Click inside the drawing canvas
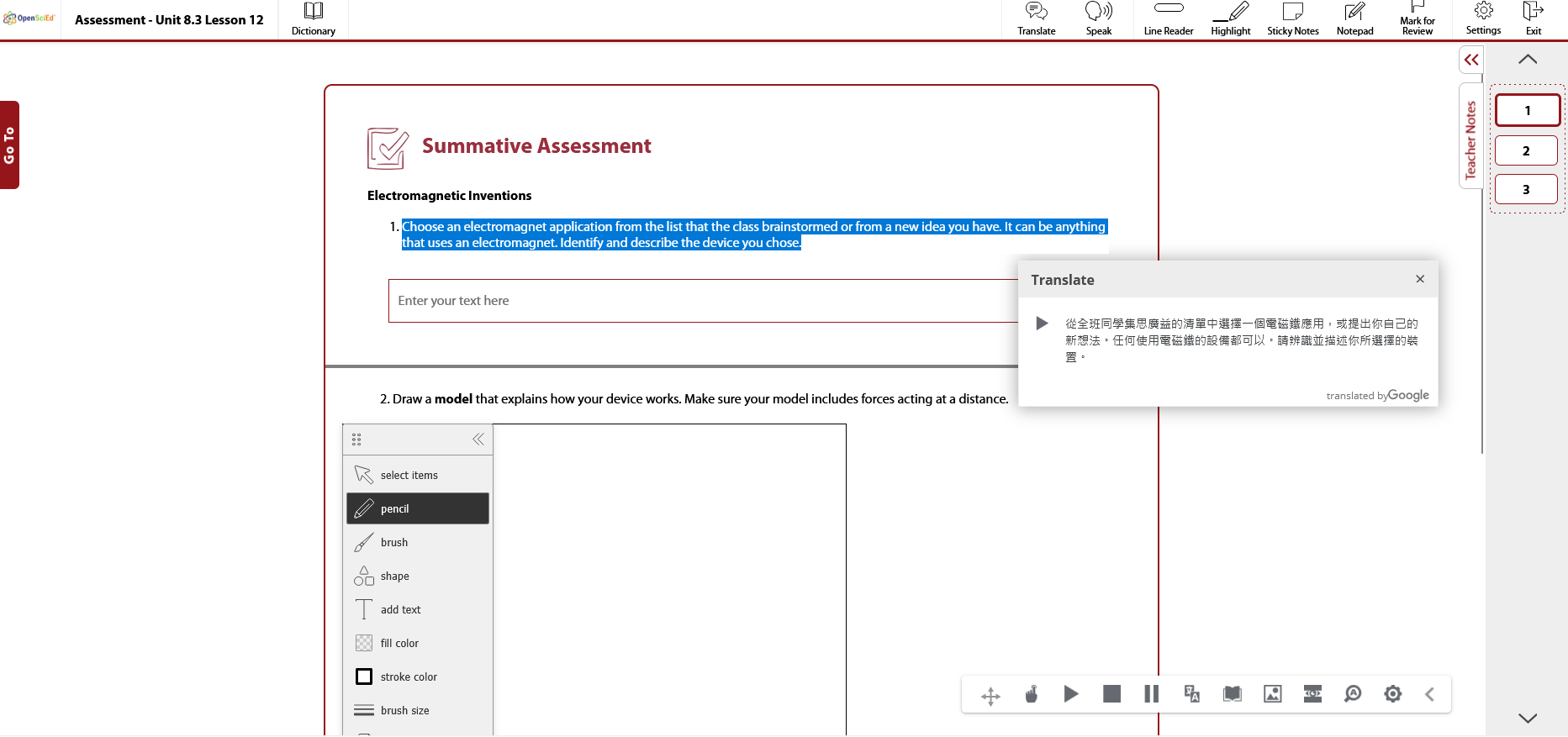 pyautogui.click(x=669, y=580)
